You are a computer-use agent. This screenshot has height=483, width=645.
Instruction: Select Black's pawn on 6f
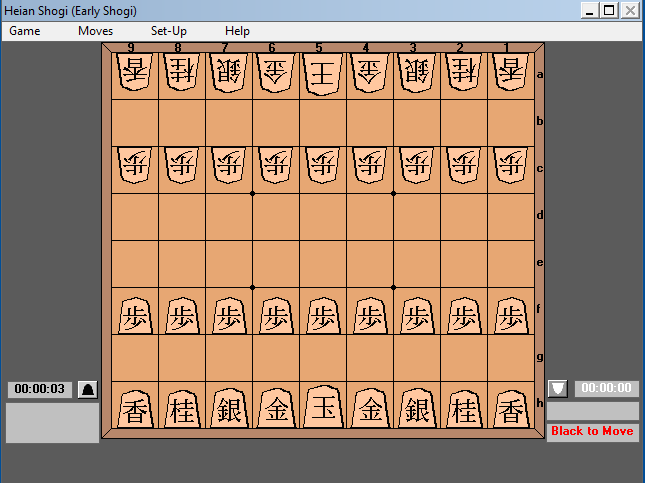click(x=276, y=316)
